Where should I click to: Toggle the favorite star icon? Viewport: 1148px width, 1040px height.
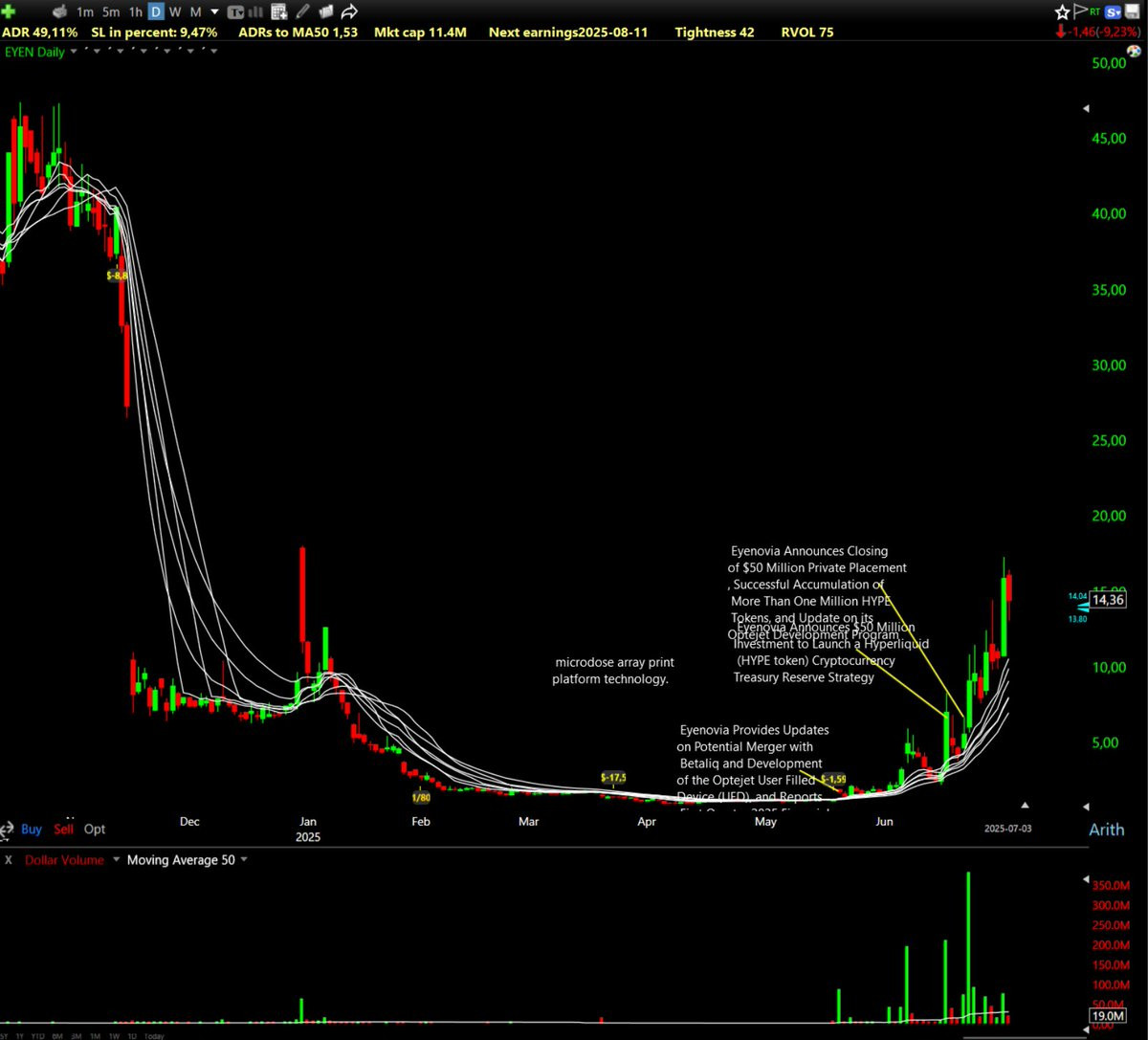tap(1062, 12)
